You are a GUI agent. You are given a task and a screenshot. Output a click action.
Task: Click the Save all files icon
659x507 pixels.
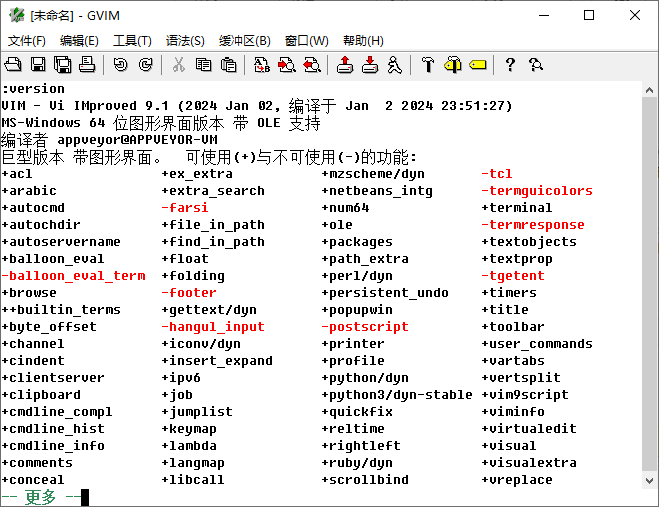62,65
